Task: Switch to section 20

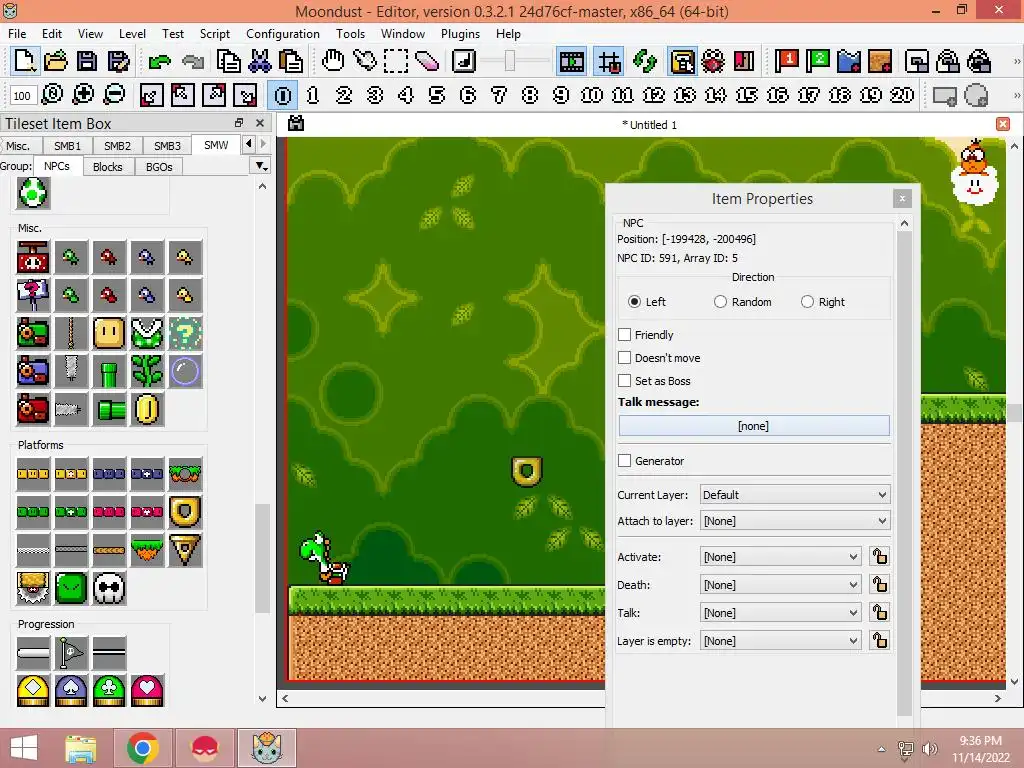Action: pyautogui.click(x=902, y=95)
